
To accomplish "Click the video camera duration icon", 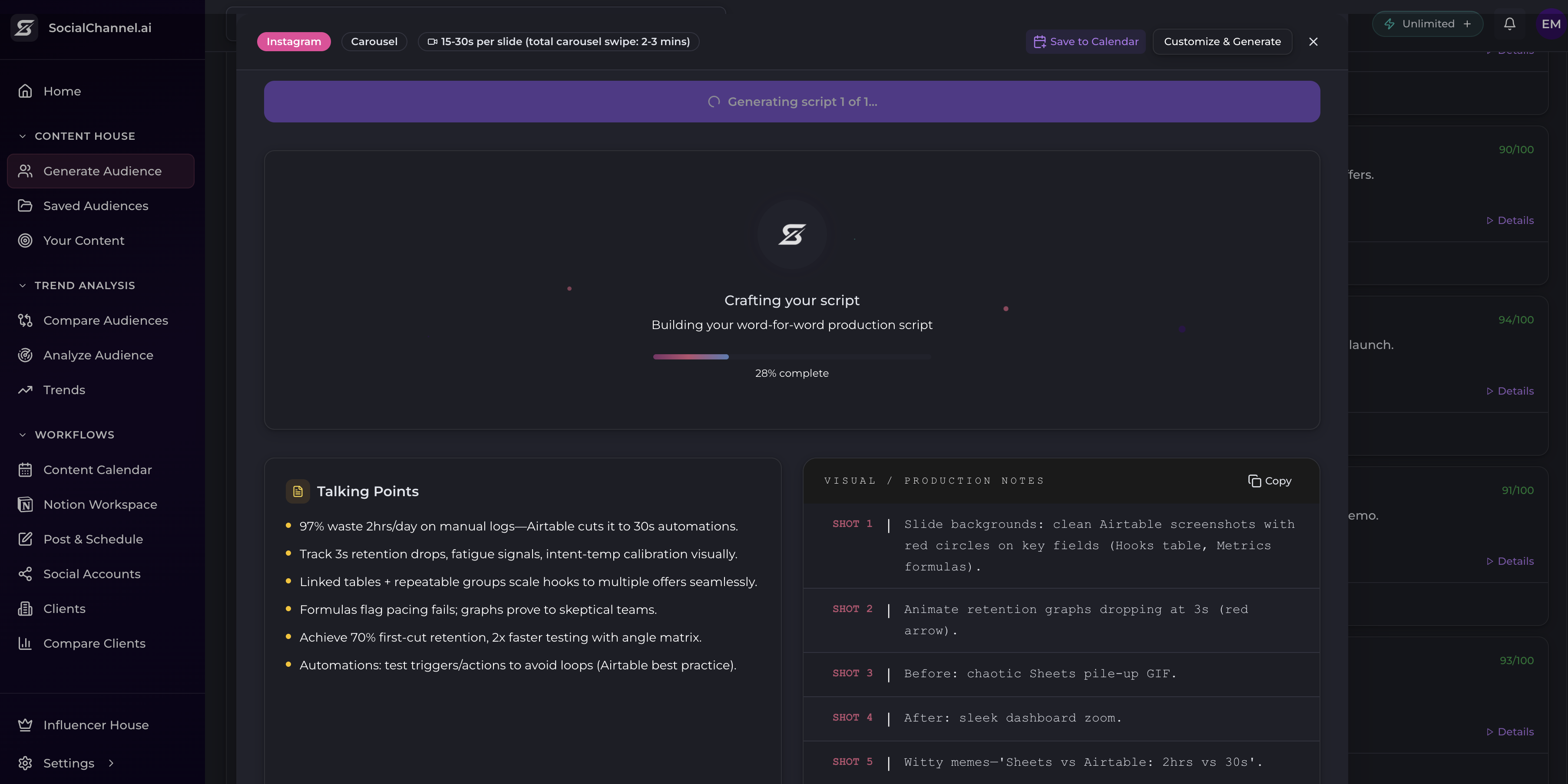I will [x=432, y=41].
